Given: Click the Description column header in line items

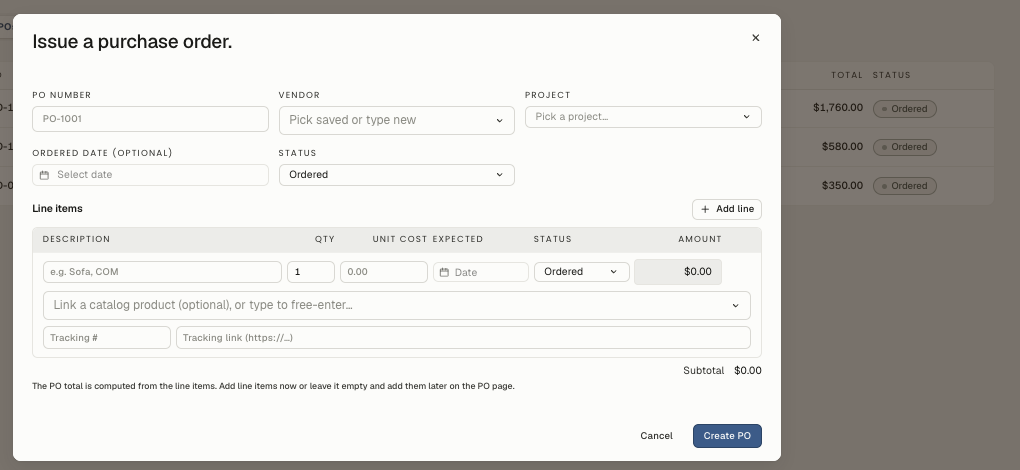Looking at the screenshot, I should coord(76,239).
